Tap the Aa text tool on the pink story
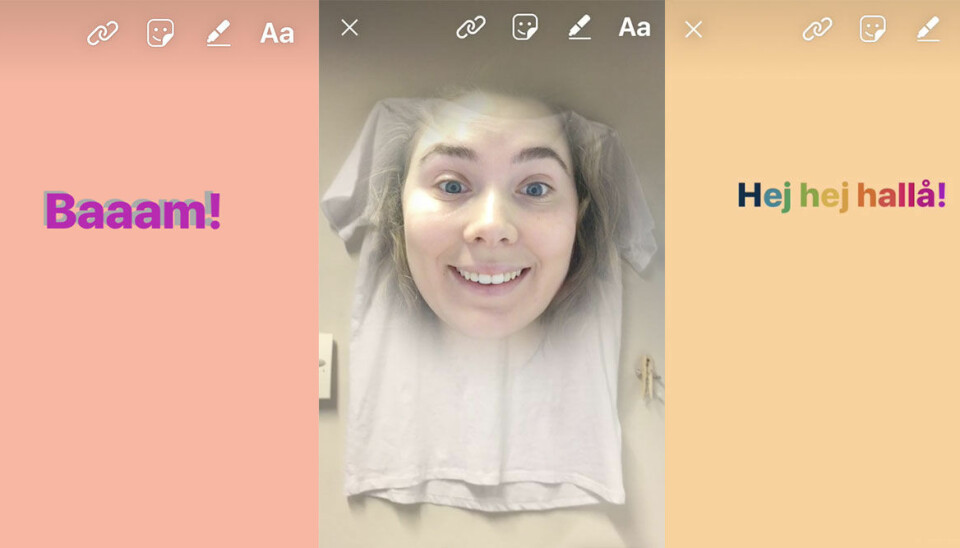Image resolution: width=960 pixels, height=548 pixels. [277, 33]
